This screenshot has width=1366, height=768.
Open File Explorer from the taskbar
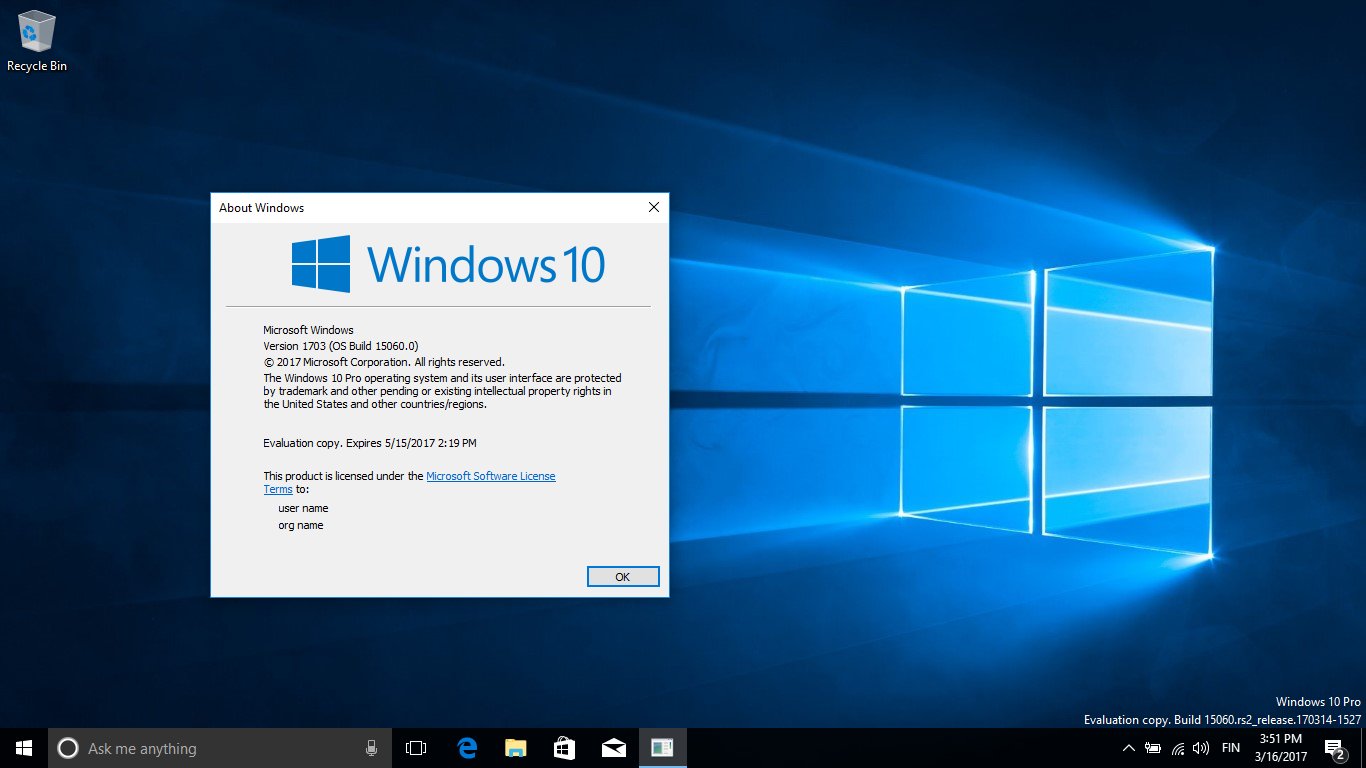(x=515, y=748)
